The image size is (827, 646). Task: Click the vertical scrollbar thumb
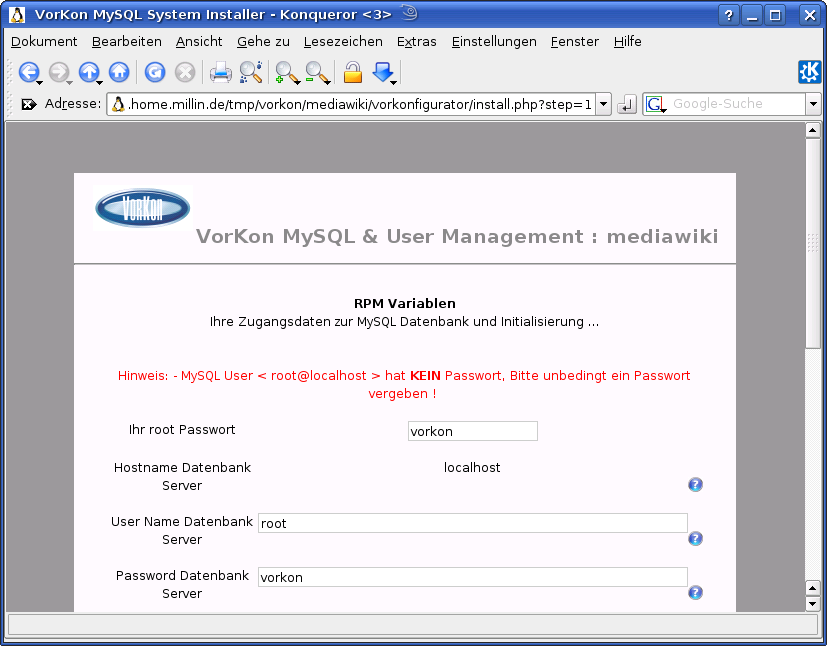[x=812, y=243]
